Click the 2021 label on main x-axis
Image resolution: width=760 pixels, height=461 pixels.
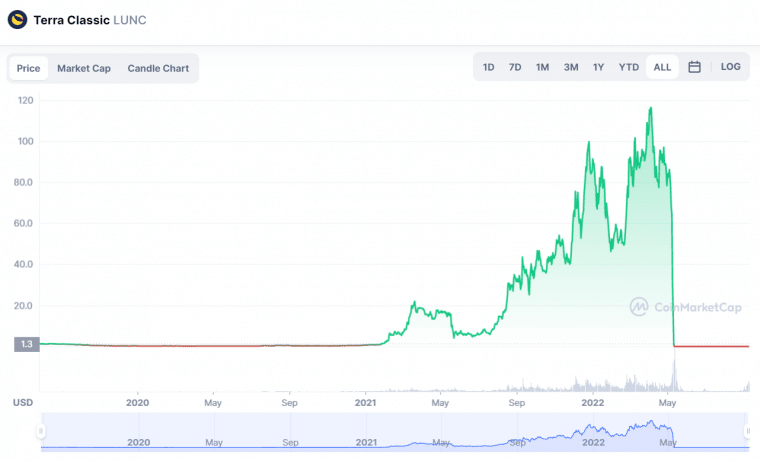pos(365,402)
